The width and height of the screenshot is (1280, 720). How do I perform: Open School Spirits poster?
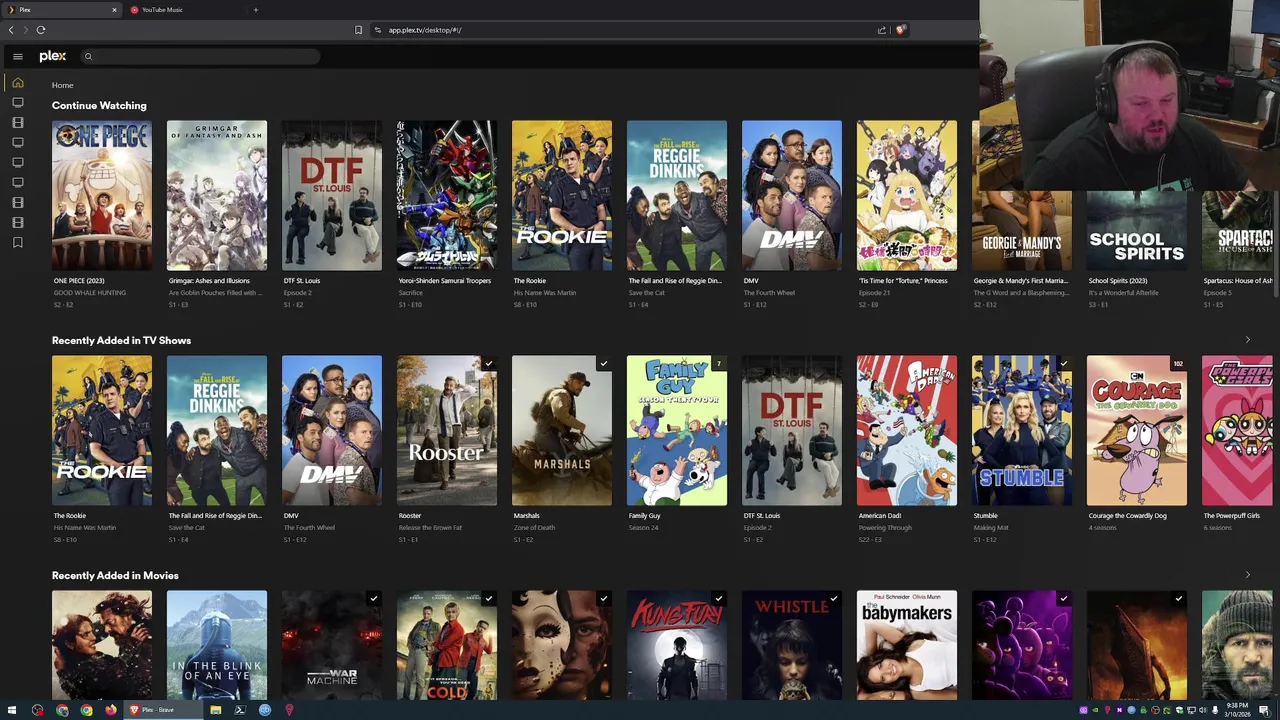pyautogui.click(x=1137, y=230)
